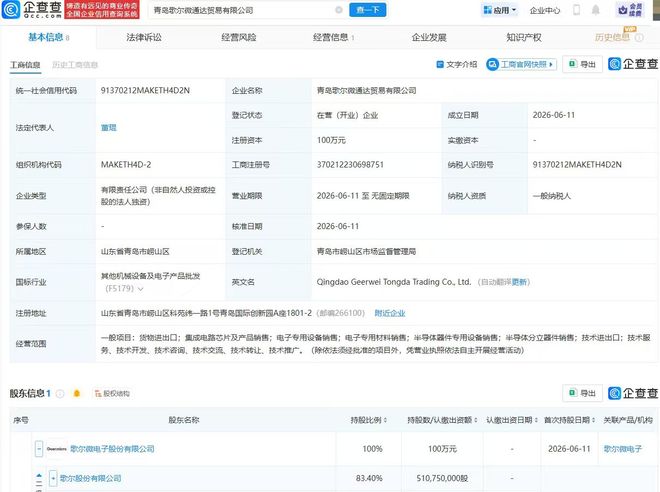Open related product 歌尔微电子 link
Viewport: 660px width, 492px height.
(x=623, y=449)
